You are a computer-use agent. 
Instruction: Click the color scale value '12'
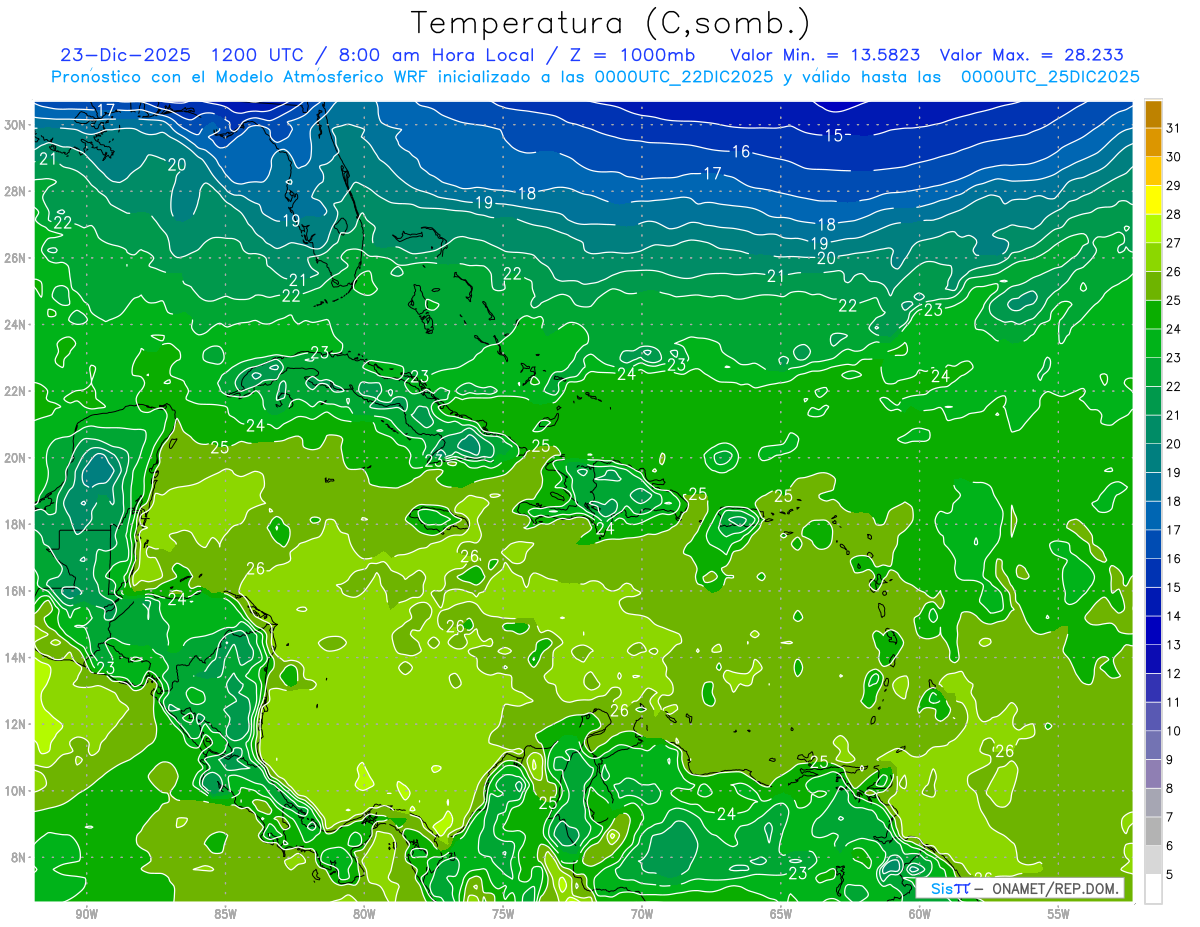point(1174,674)
